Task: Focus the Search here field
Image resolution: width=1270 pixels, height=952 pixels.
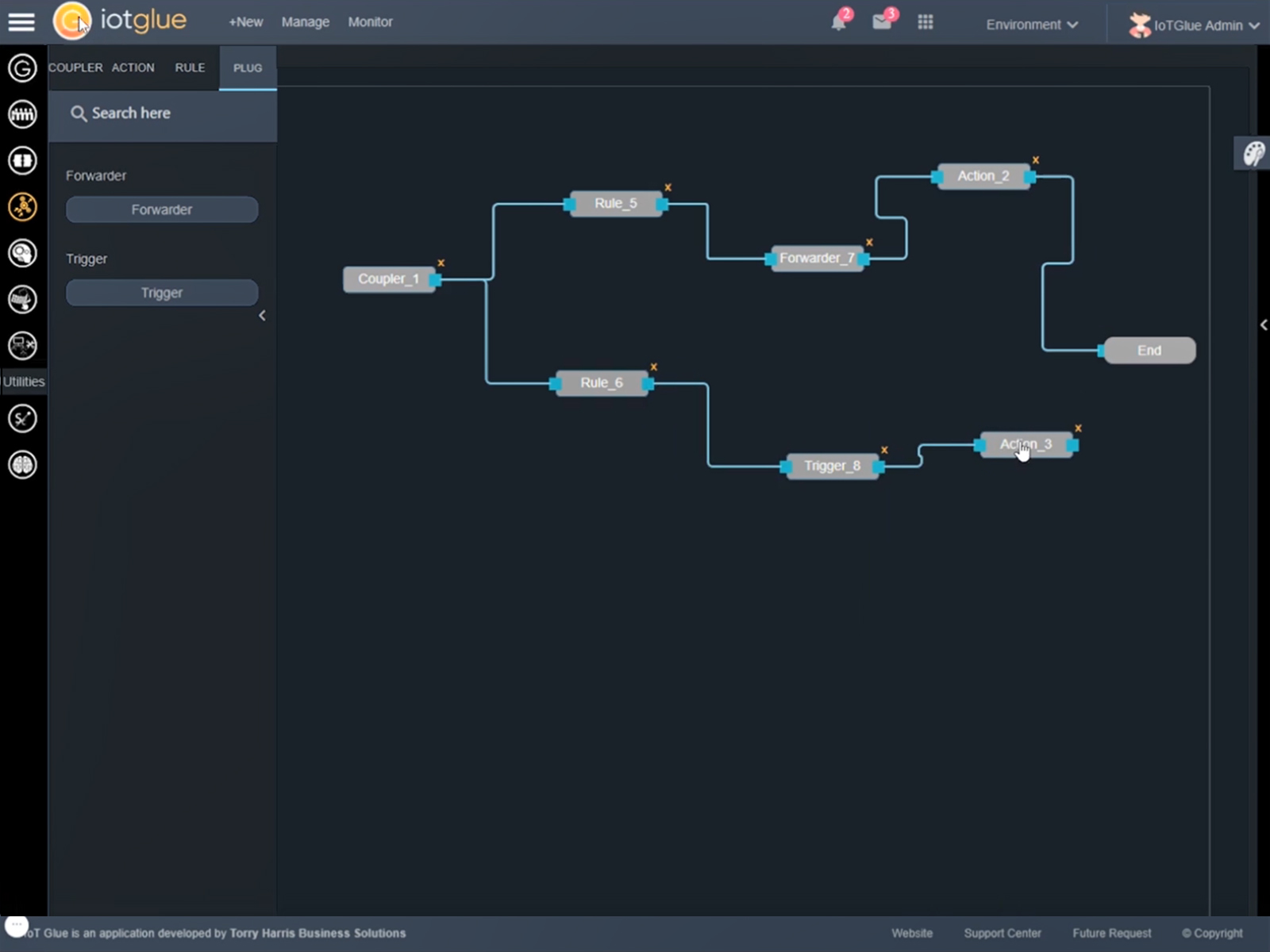Action: [x=163, y=113]
